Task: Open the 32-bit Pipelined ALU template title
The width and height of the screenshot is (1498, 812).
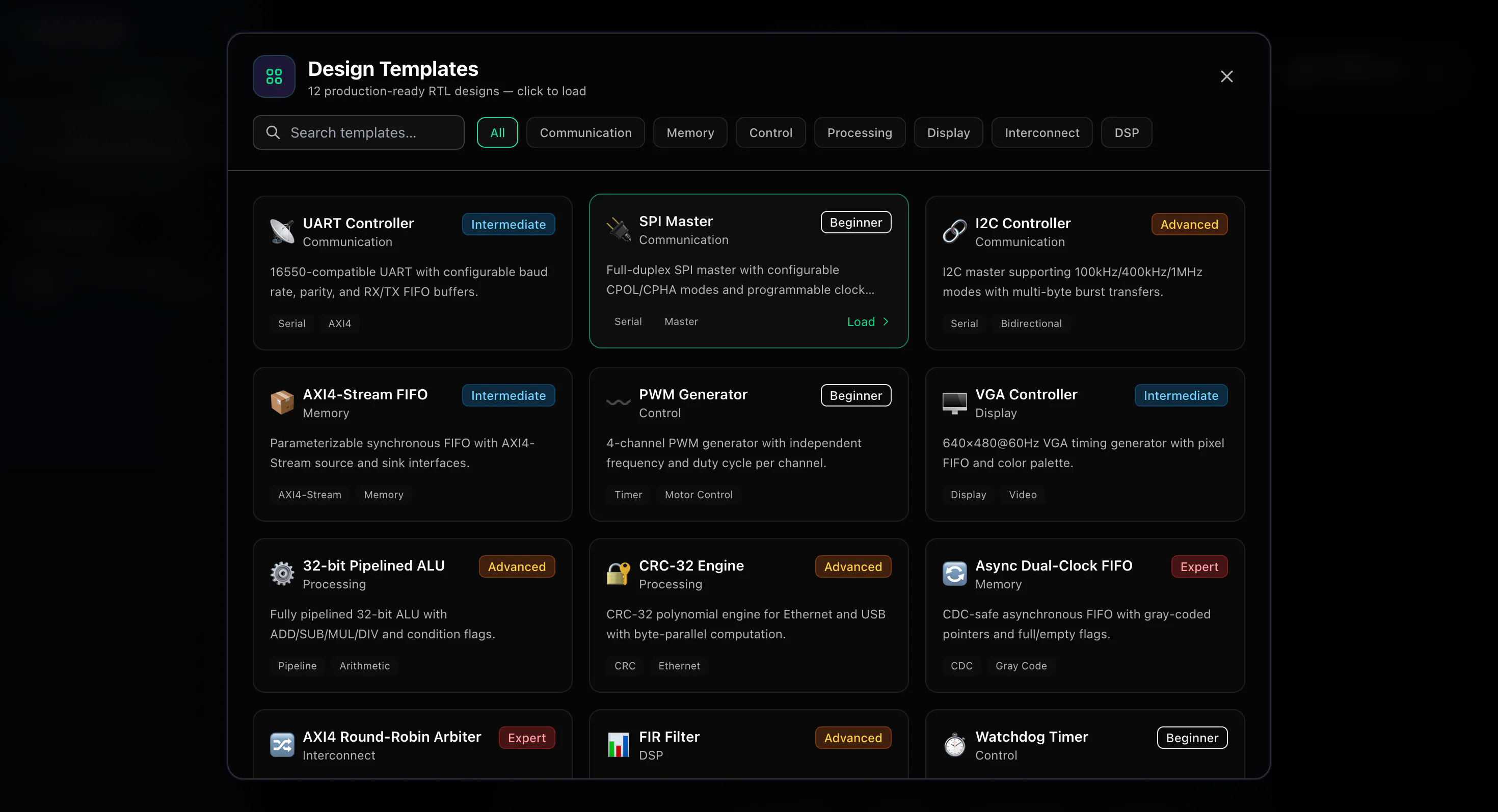Action: point(374,565)
